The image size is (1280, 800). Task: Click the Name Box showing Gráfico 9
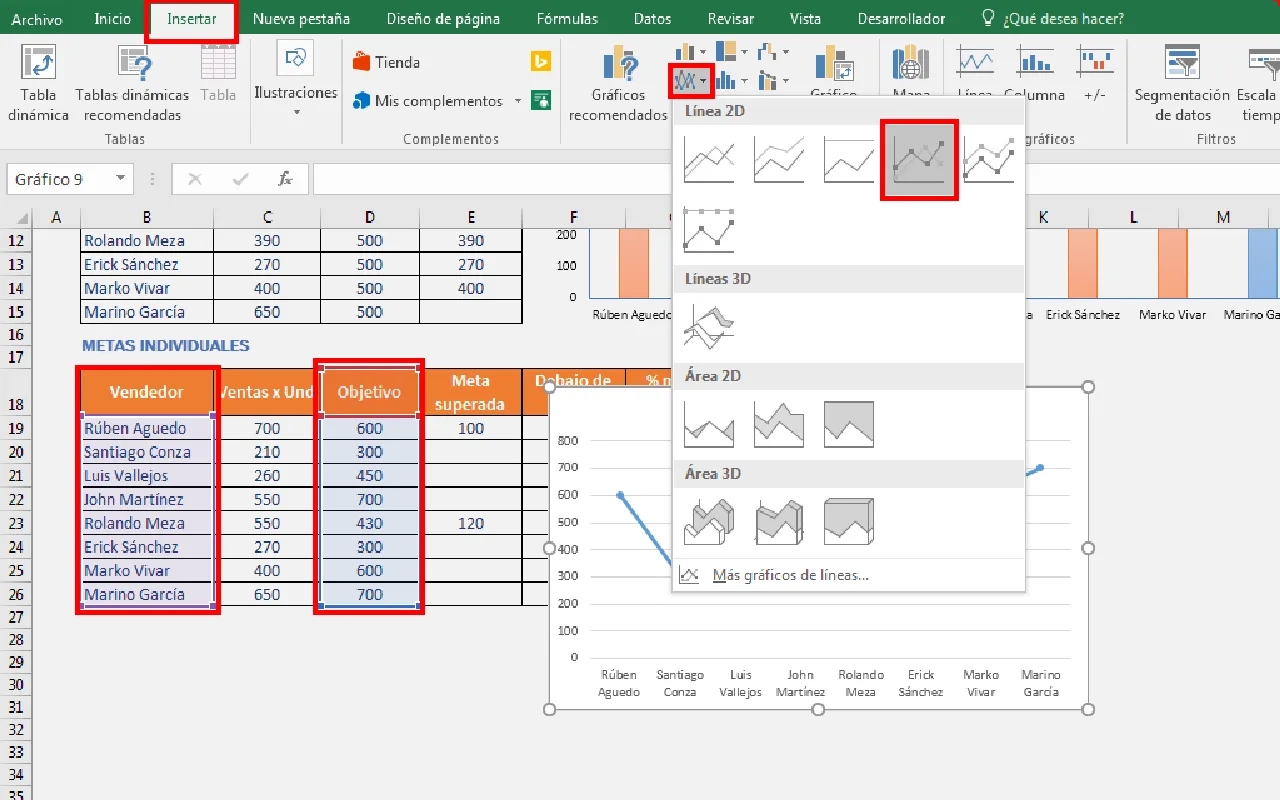(x=60, y=179)
